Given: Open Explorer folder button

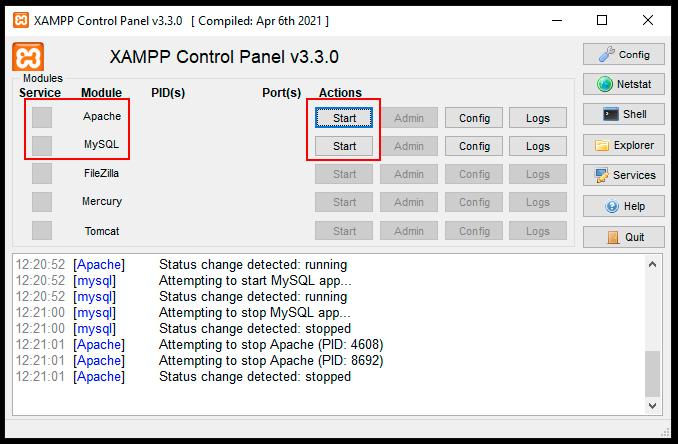Looking at the screenshot, I should tap(623, 145).
